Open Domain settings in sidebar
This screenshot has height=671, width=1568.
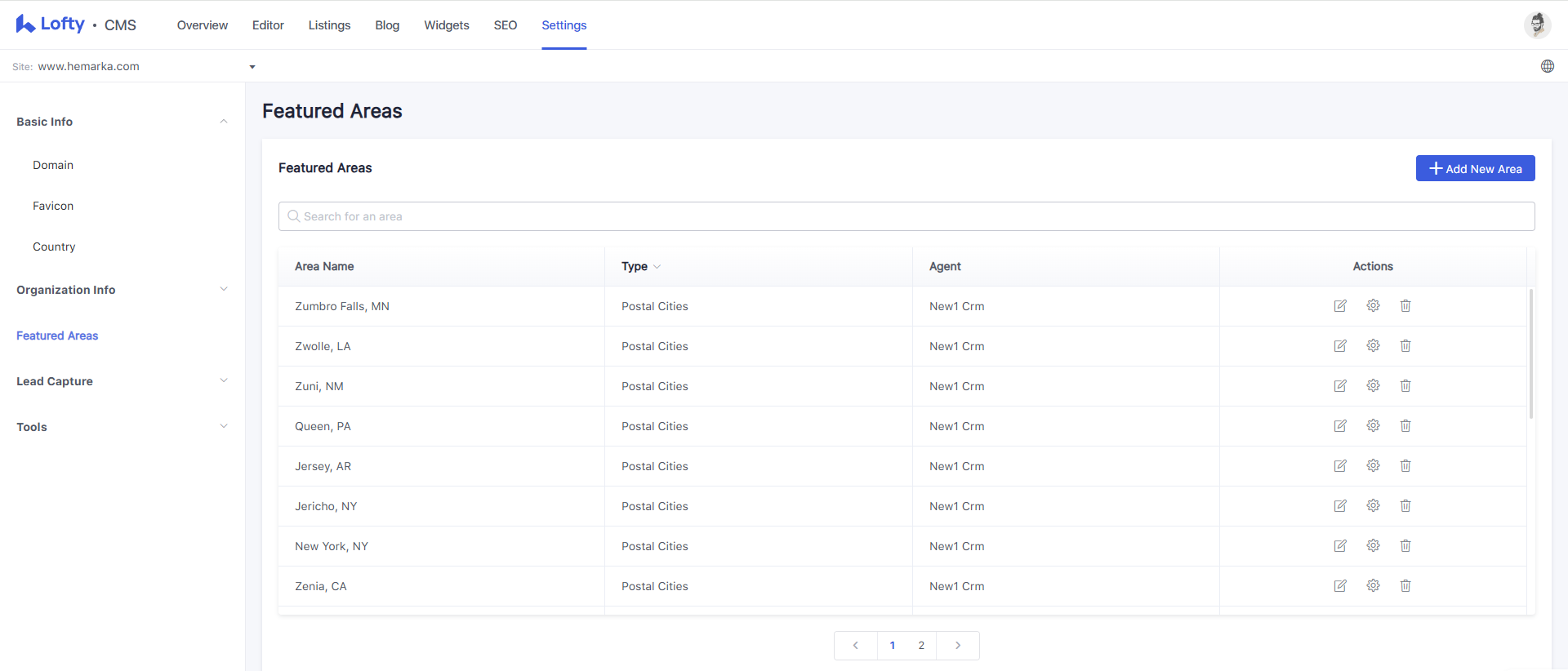click(53, 165)
